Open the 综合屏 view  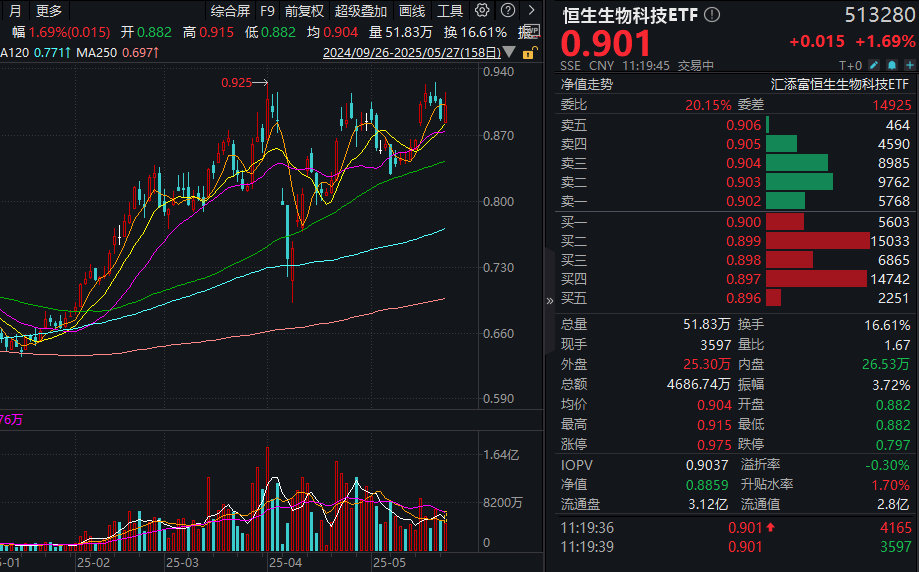230,11
